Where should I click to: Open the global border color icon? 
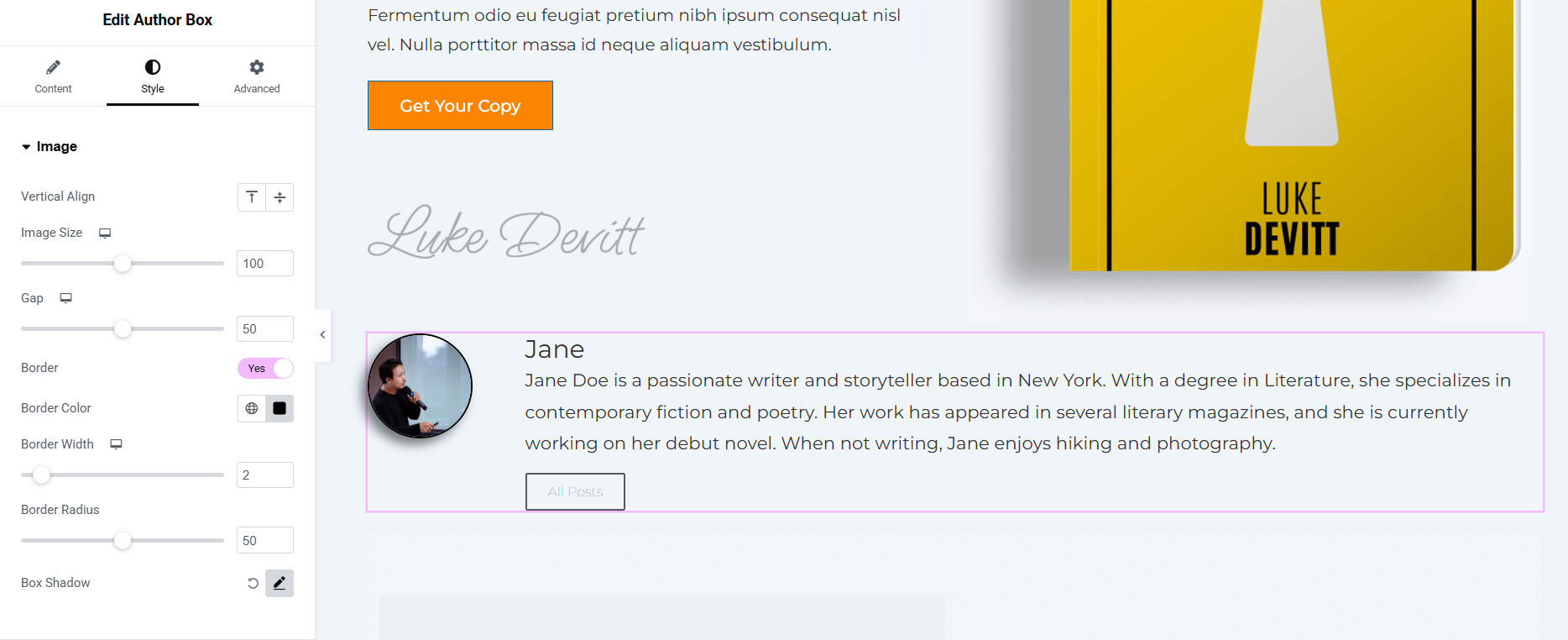pos(252,408)
